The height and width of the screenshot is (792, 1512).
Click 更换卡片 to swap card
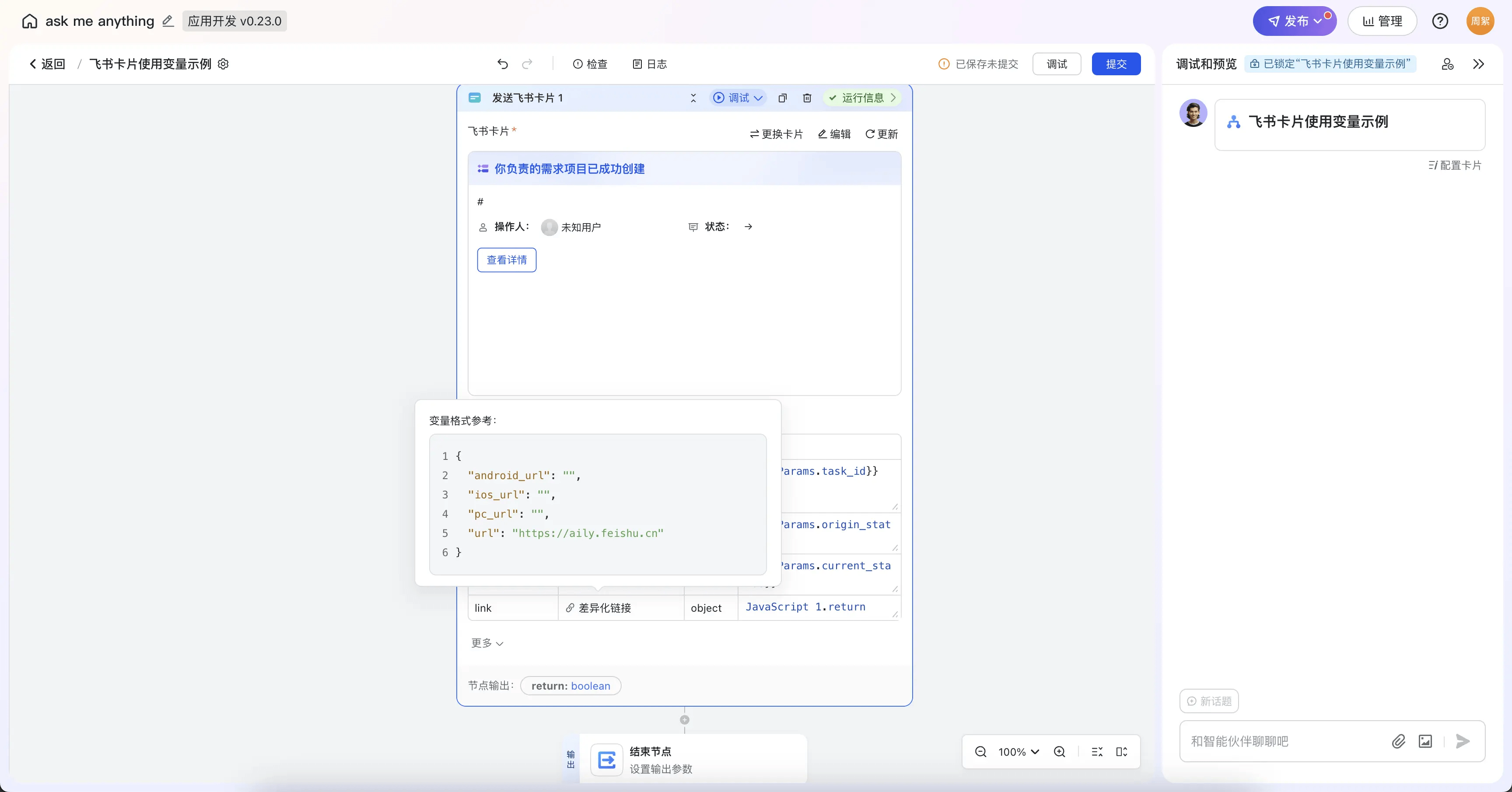click(x=776, y=134)
